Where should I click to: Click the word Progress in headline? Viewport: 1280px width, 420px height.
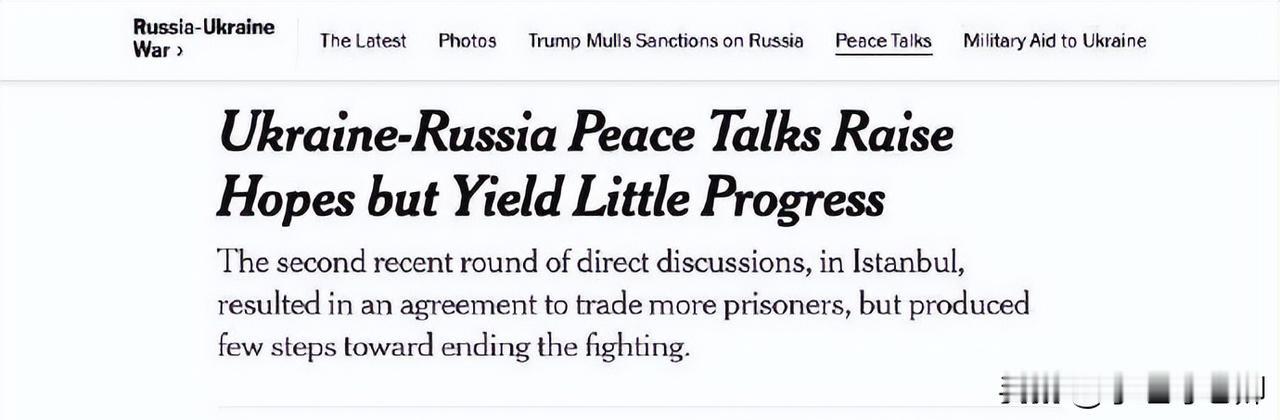click(793, 199)
